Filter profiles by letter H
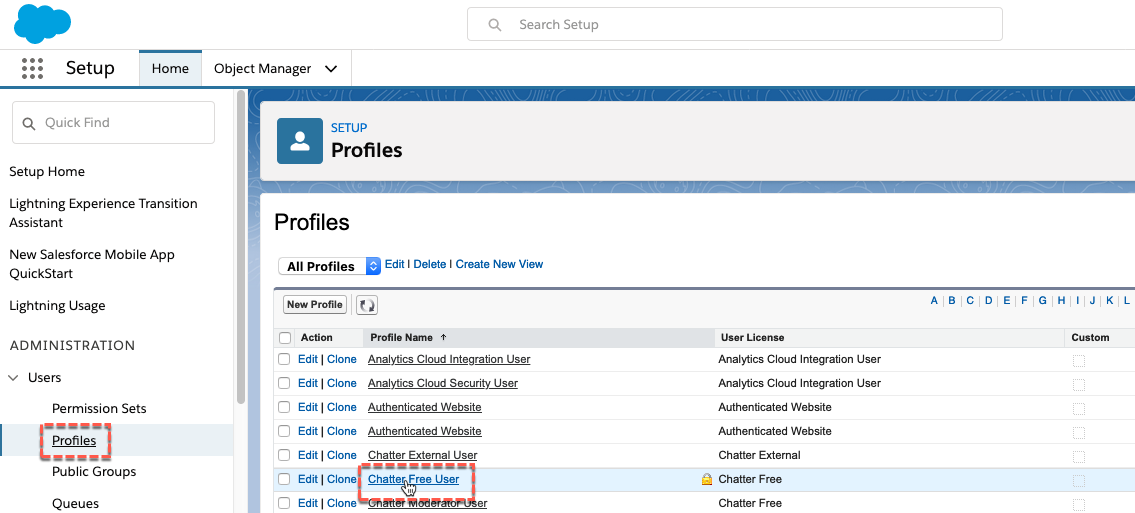 pos(1060,301)
